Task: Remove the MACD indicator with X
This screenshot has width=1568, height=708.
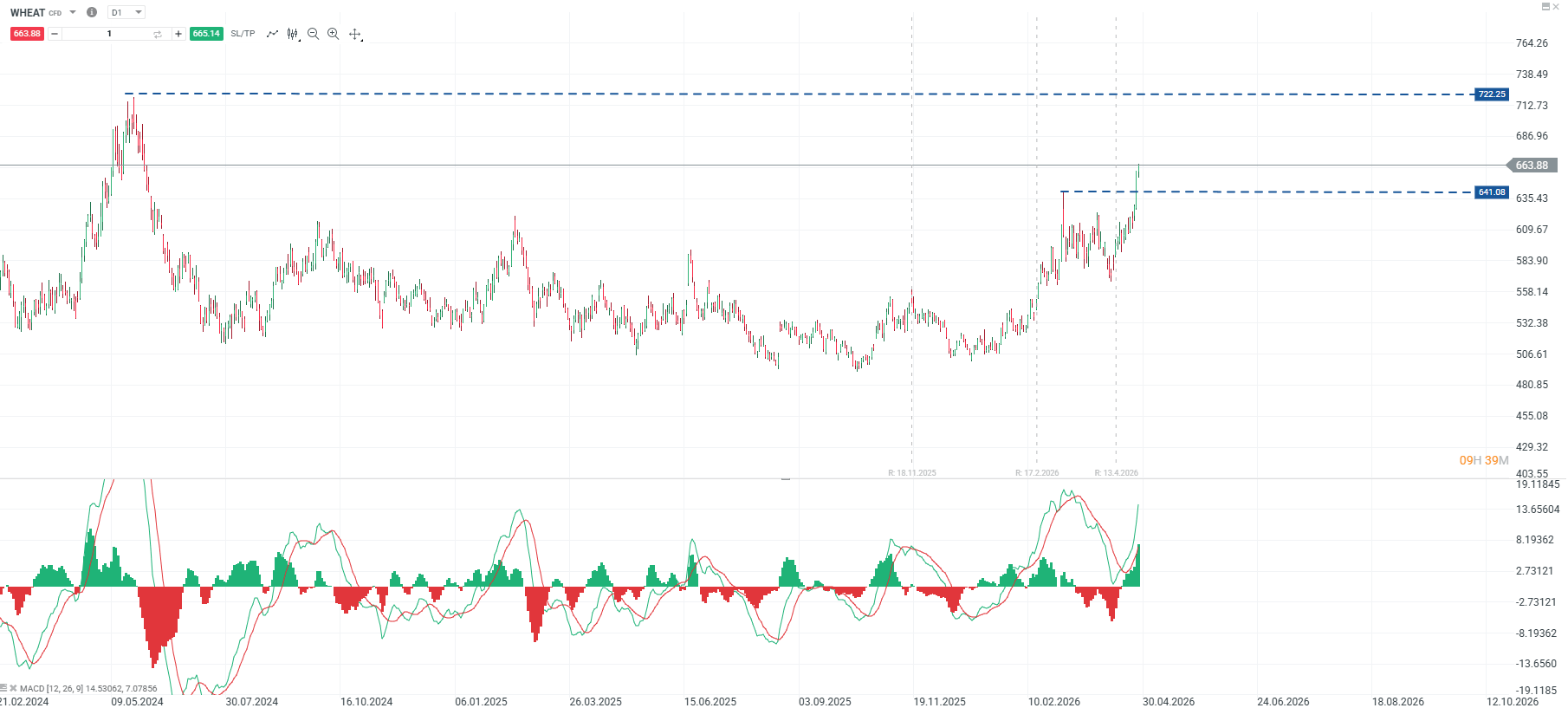Action: pyautogui.click(x=13, y=688)
